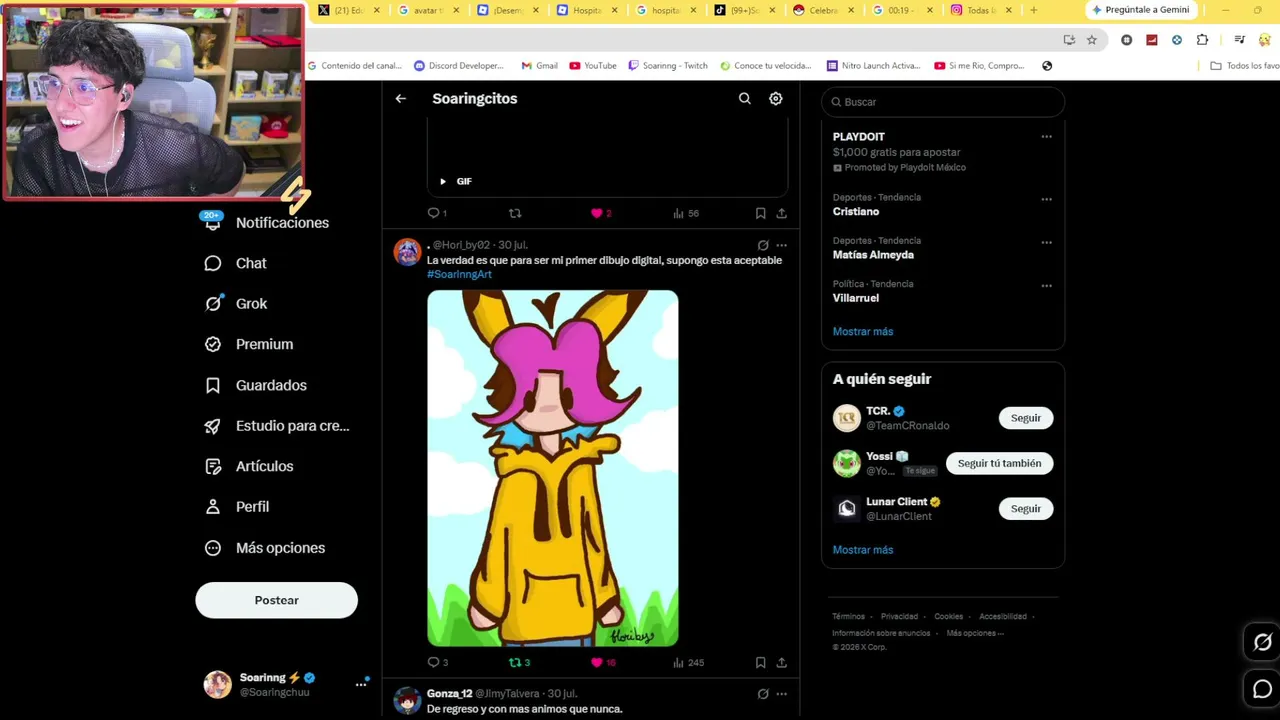Image resolution: width=1280 pixels, height=720 pixels.
Task: Post a new tweet with Postear
Action: [x=276, y=600]
